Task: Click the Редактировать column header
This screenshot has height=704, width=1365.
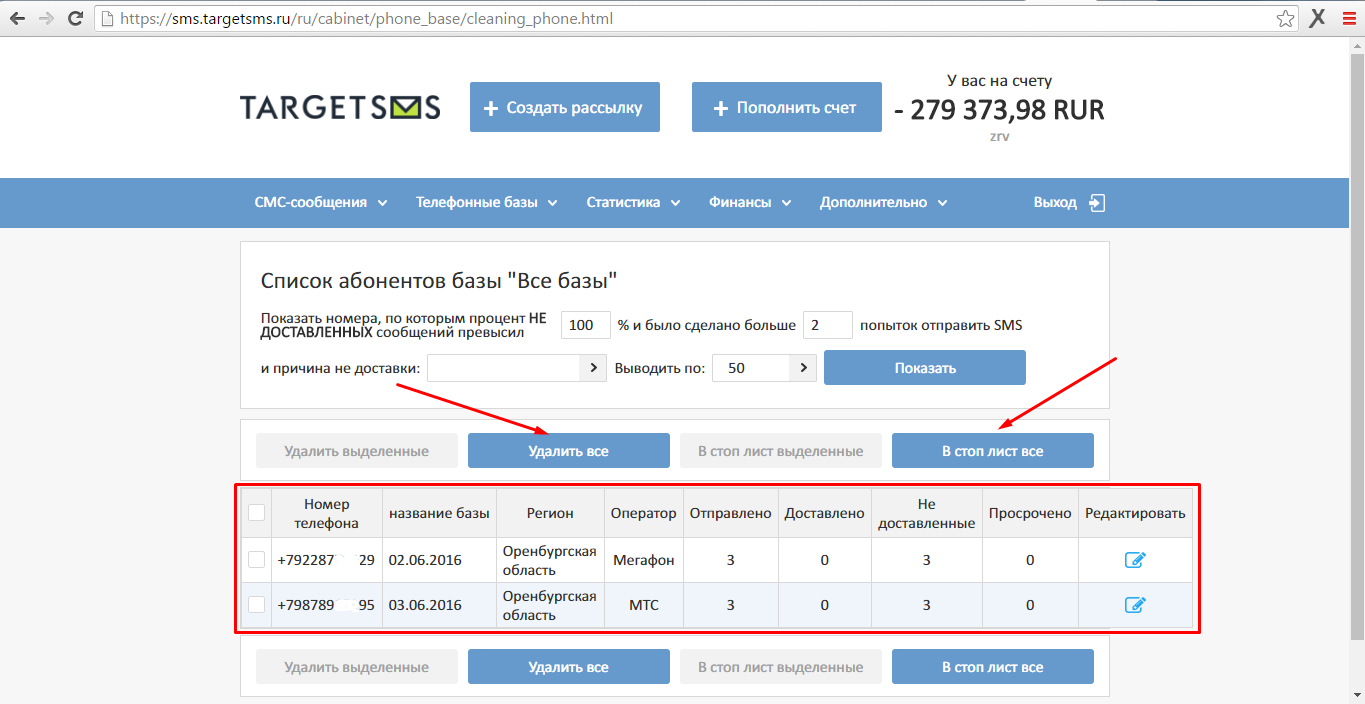Action: (x=1135, y=513)
